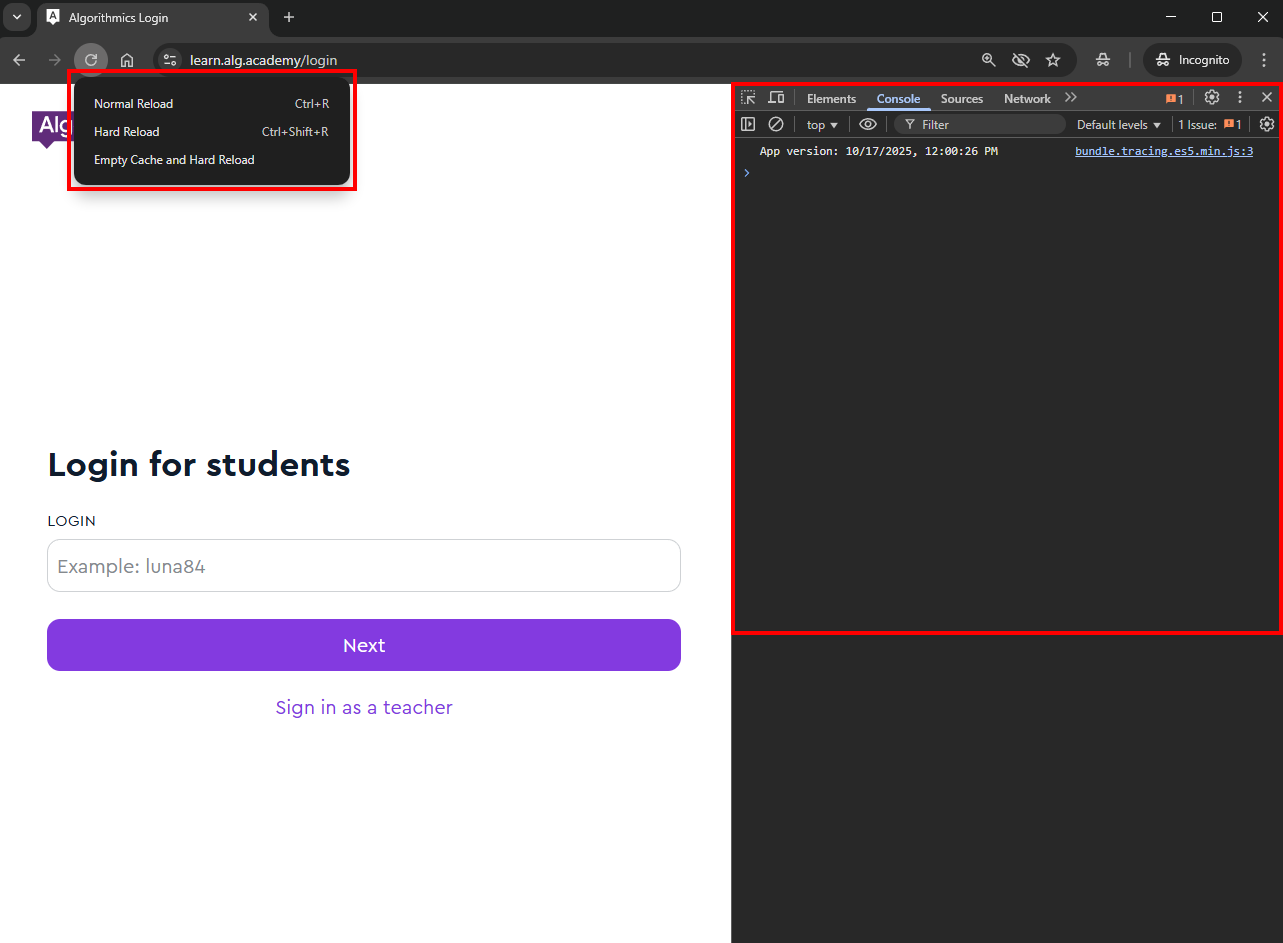The width and height of the screenshot is (1283, 943).
Task: Click the Sign in as a teacher link
Action: [364, 708]
